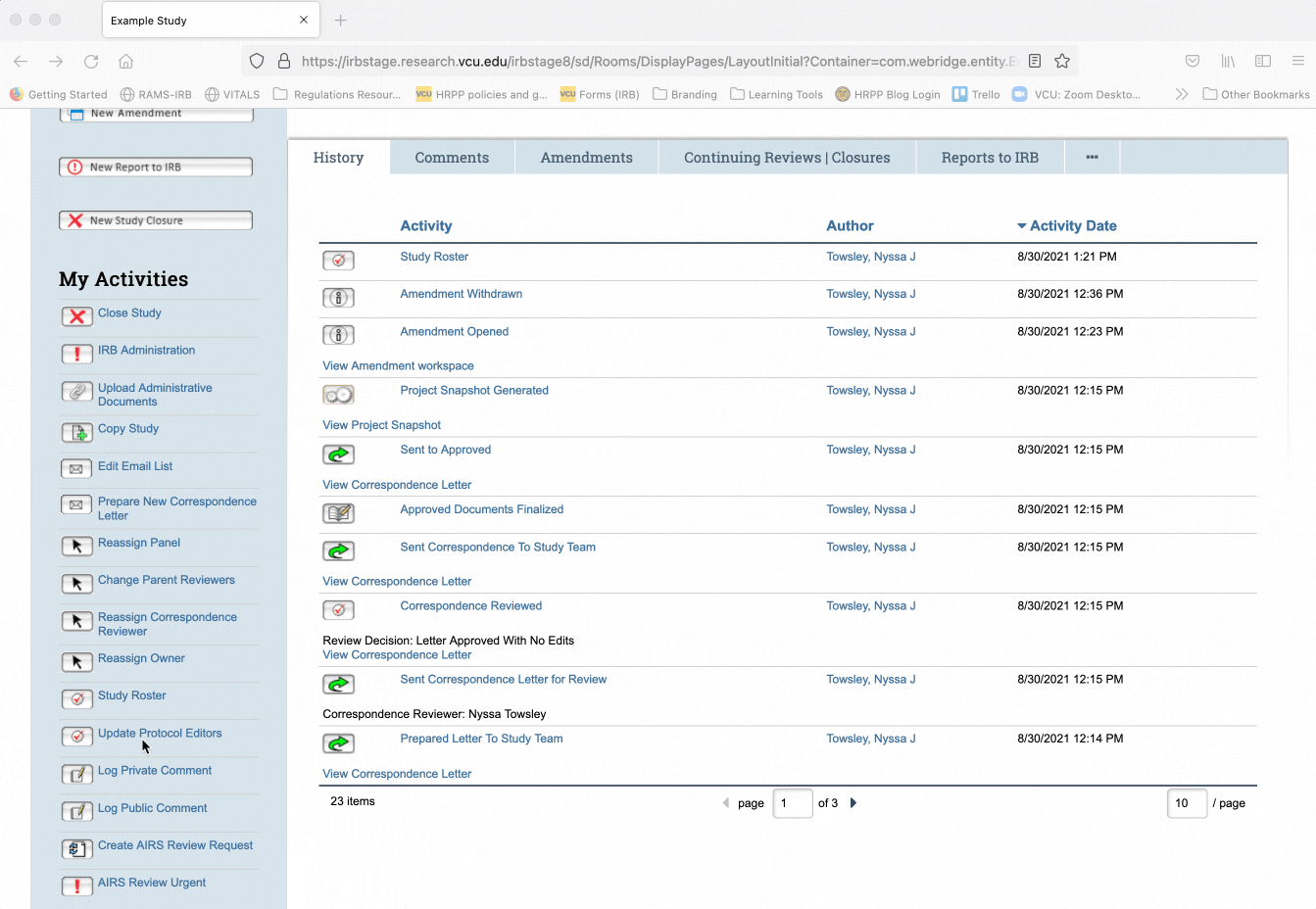The height and width of the screenshot is (909, 1316).
Task: Click the Log Private Comment icon
Action: click(77, 774)
